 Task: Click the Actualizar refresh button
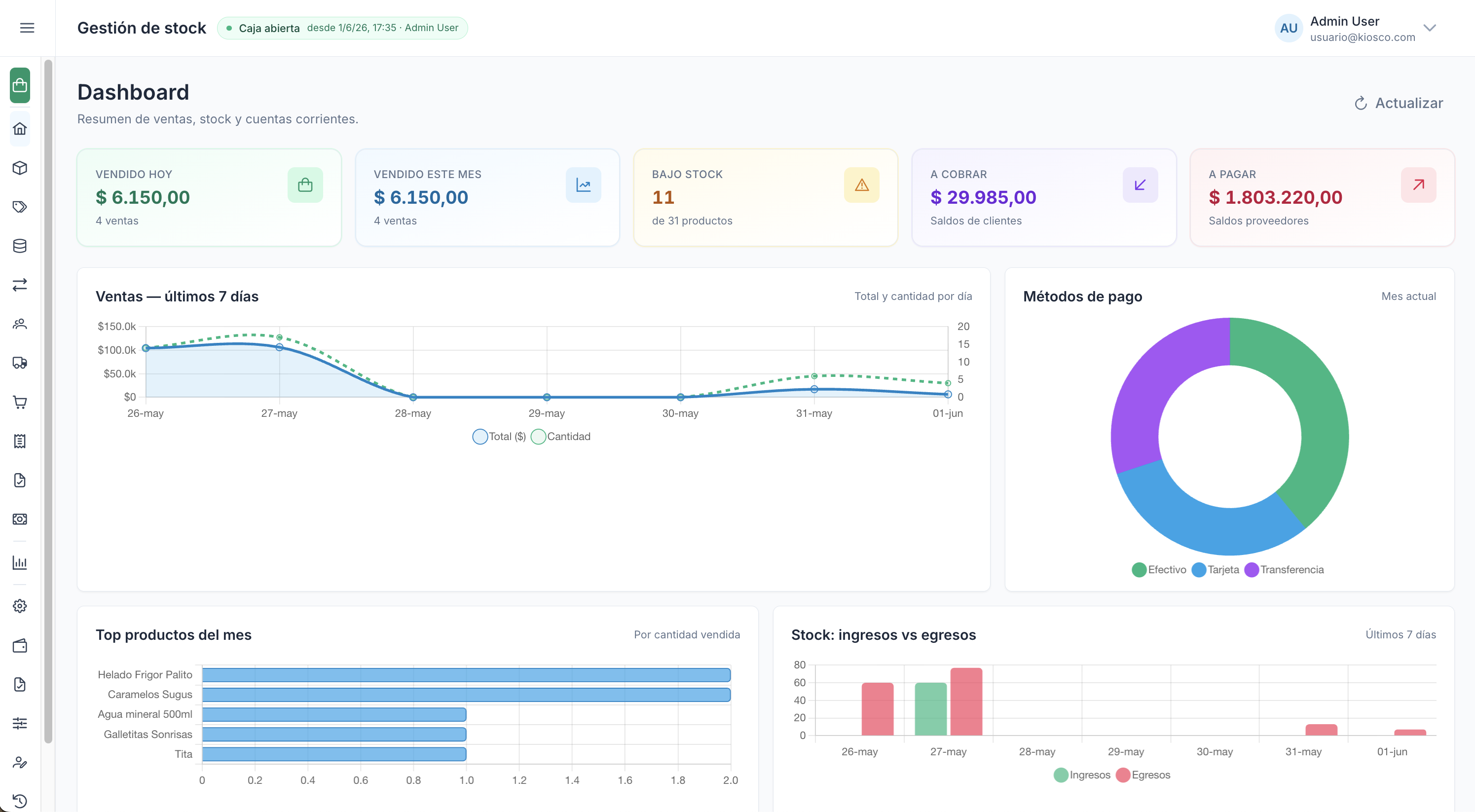click(x=1398, y=103)
